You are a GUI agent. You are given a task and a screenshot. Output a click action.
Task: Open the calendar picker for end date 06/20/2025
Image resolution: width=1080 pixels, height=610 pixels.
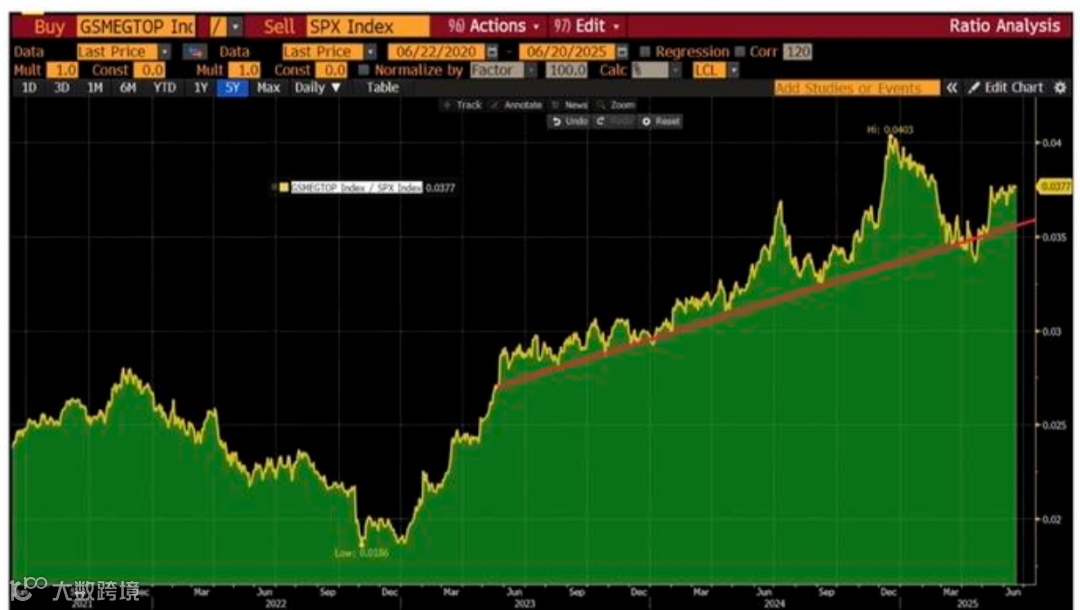point(622,52)
